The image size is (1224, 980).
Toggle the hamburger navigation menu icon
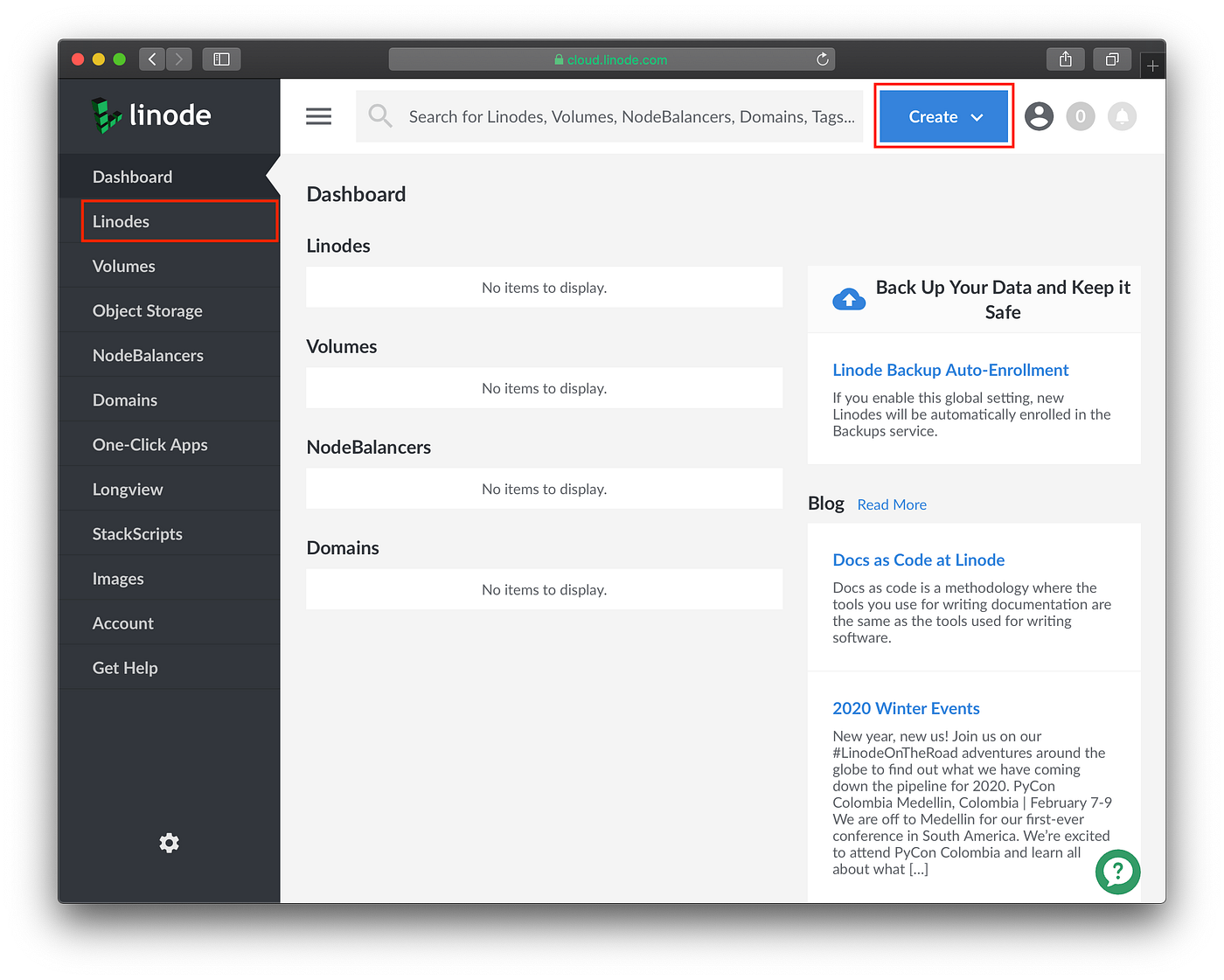coord(318,116)
